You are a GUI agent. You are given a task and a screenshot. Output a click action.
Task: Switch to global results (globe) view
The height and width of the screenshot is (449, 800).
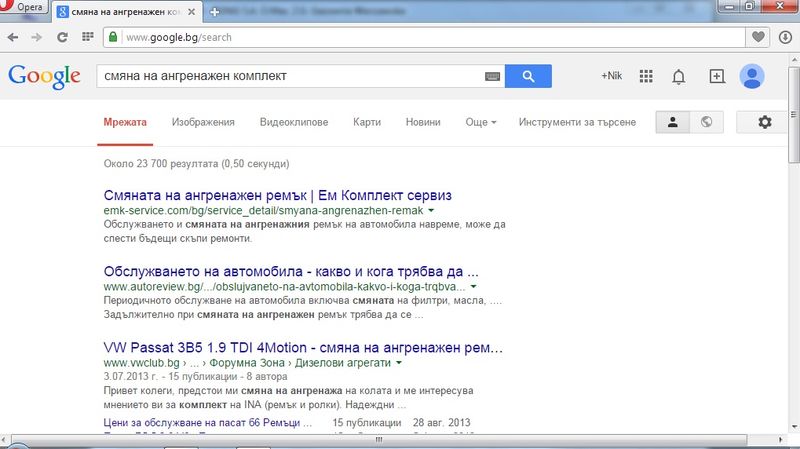[x=707, y=122]
